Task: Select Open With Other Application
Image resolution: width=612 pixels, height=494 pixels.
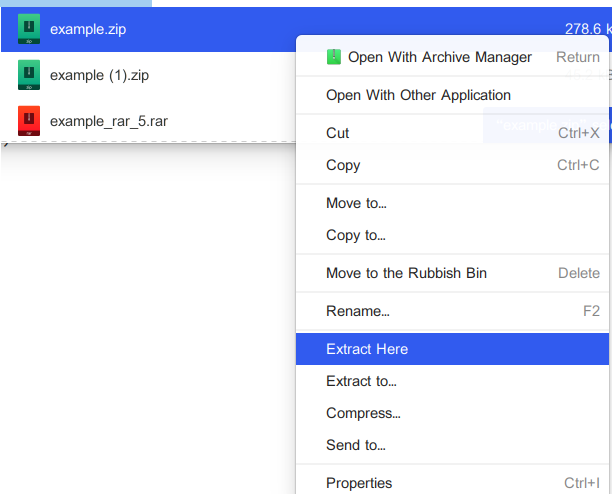Action: 418,95
